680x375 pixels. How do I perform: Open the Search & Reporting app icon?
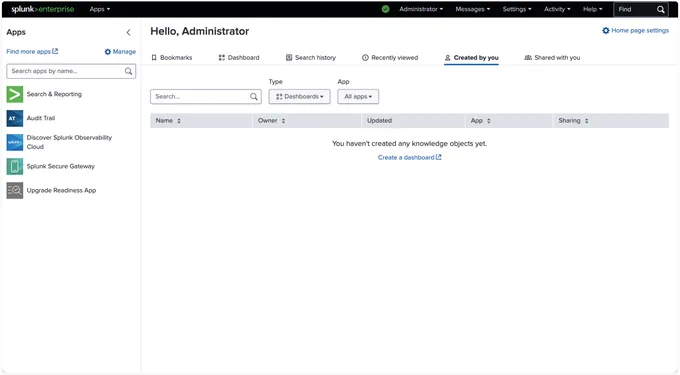15,94
